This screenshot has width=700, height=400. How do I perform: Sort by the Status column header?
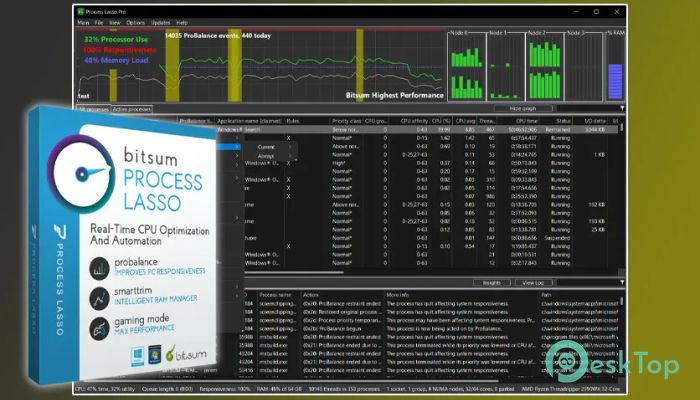click(x=563, y=121)
